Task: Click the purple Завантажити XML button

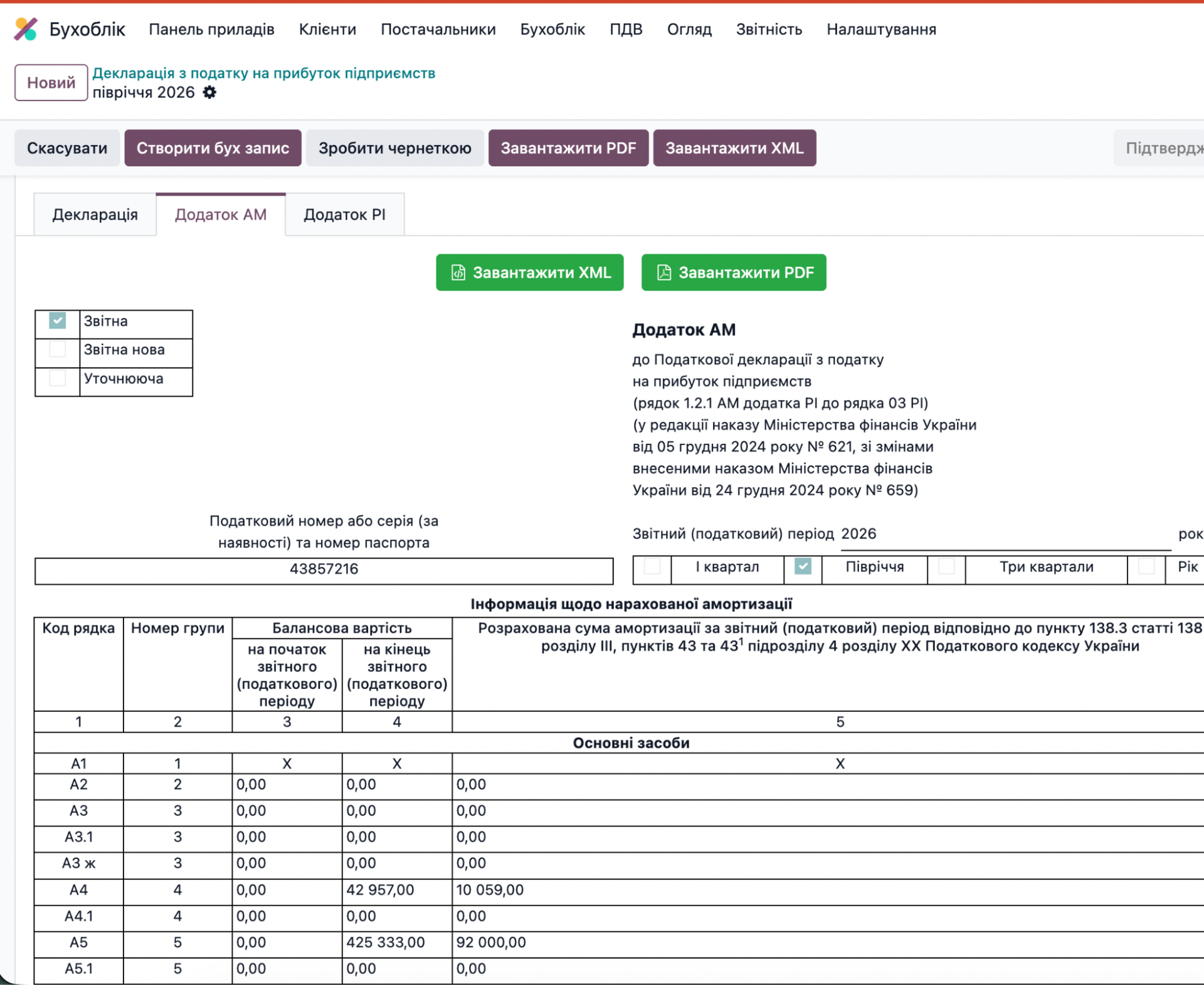Action: coord(734,148)
